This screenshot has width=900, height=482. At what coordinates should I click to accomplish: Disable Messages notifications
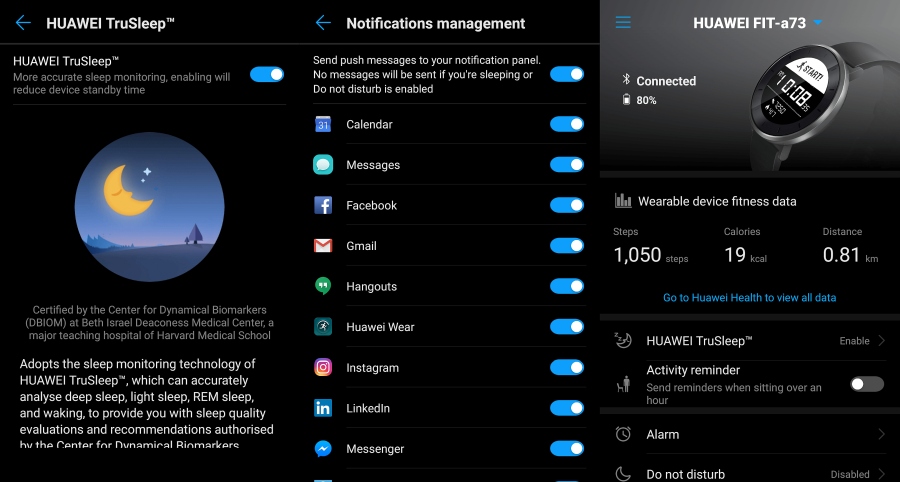point(567,165)
